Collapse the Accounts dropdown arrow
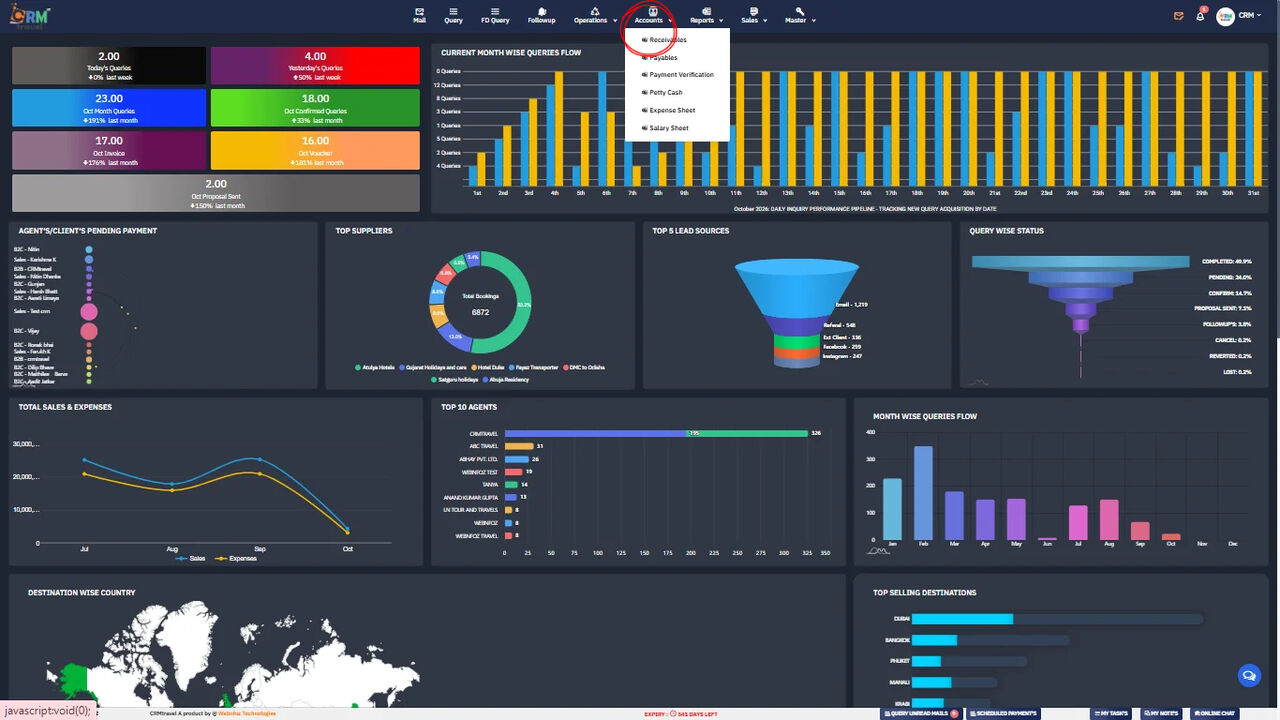Screen dimensions: 1280x720 tap(670, 21)
